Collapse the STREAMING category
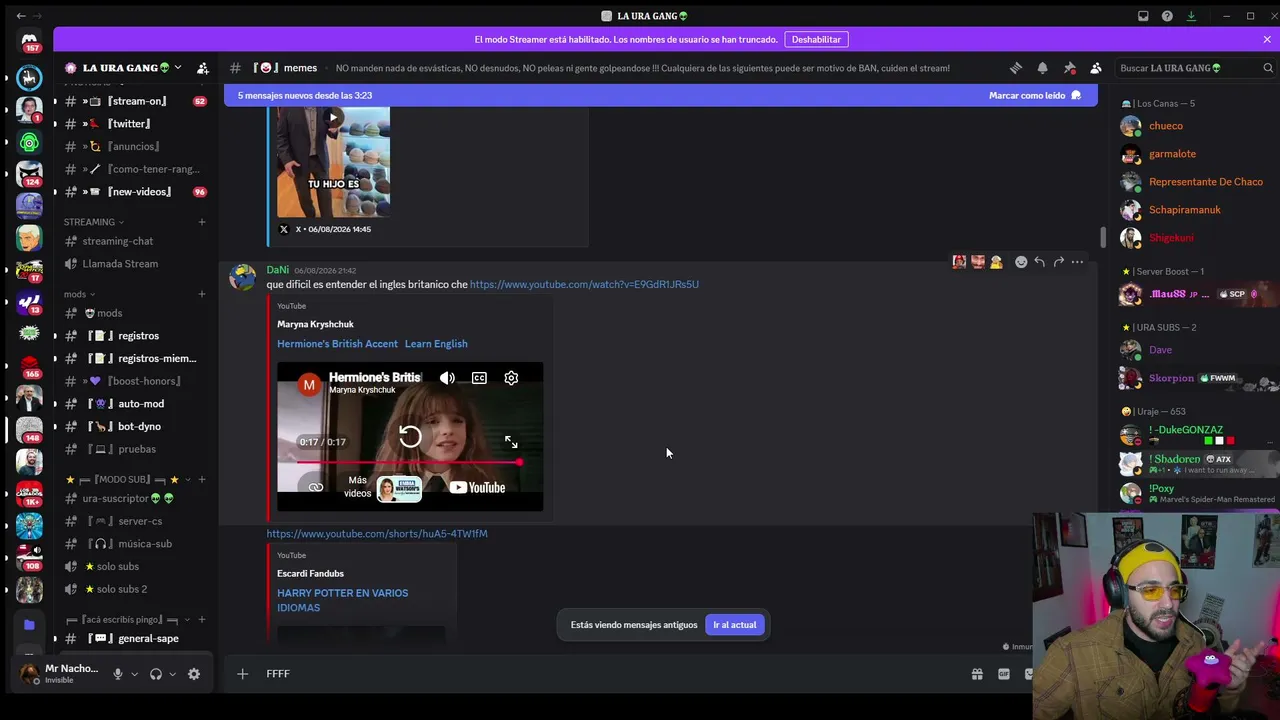Viewport: 1280px width, 720px height. 94,222
